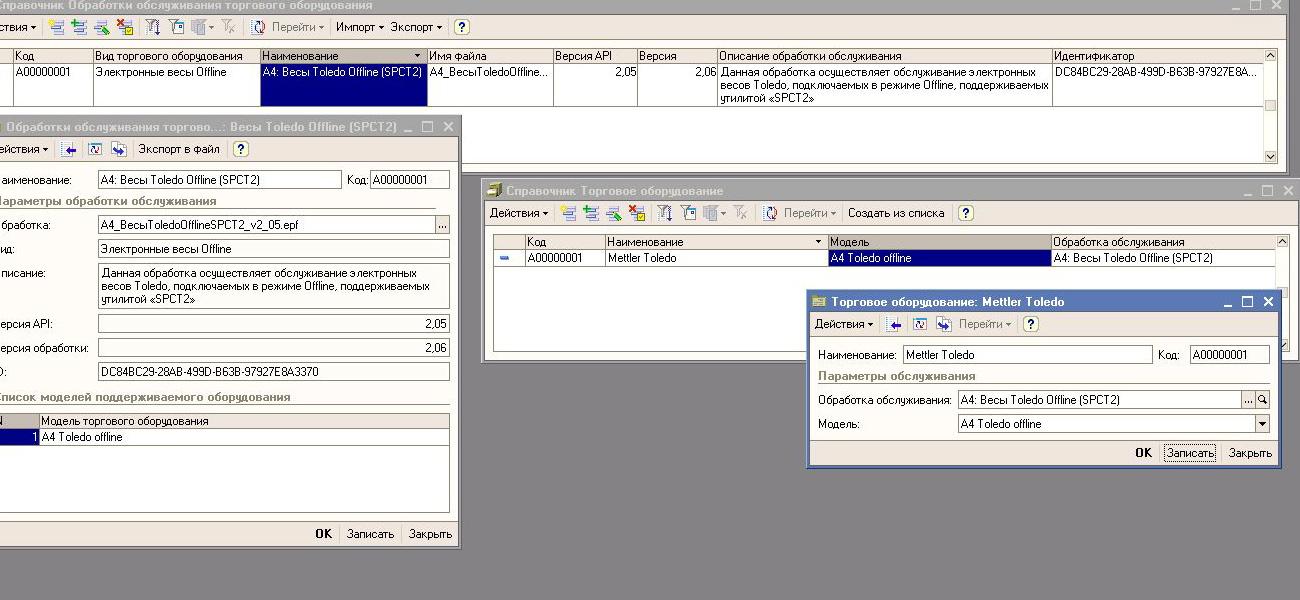Click OK in the Mettler Toledo form
This screenshot has width=1300, height=600.
1143,453
